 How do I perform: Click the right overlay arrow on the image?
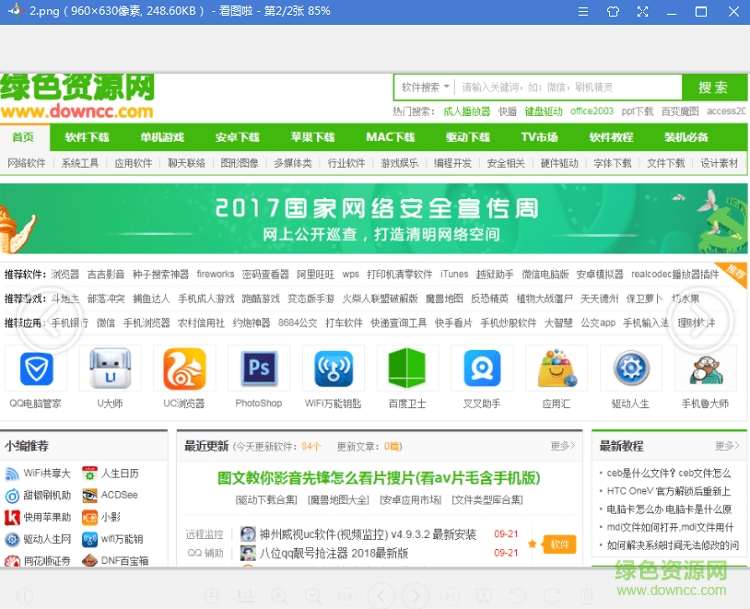coord(700,321)
